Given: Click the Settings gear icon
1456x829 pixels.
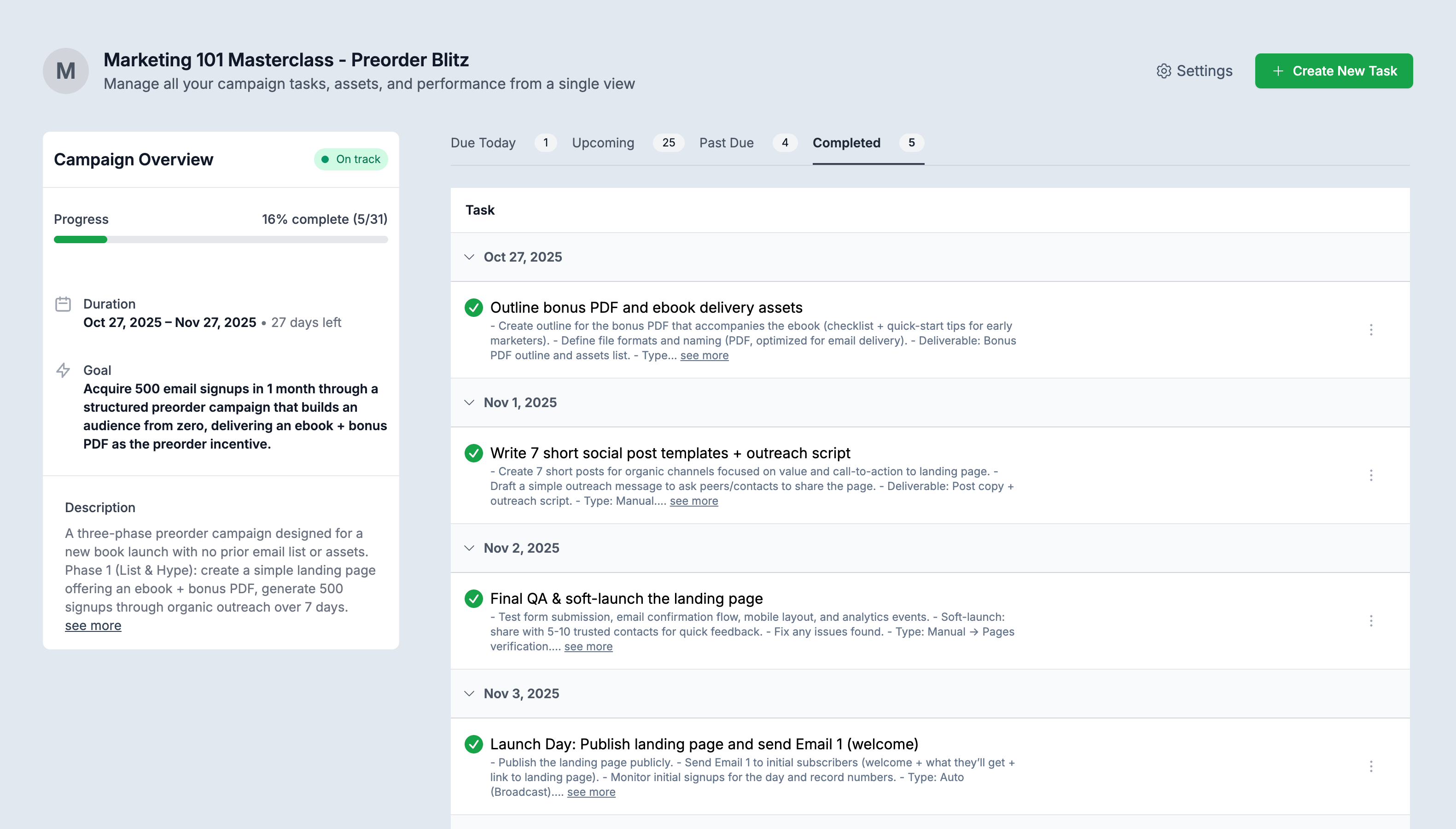Looking at the screenshot, I should 1164,70.
